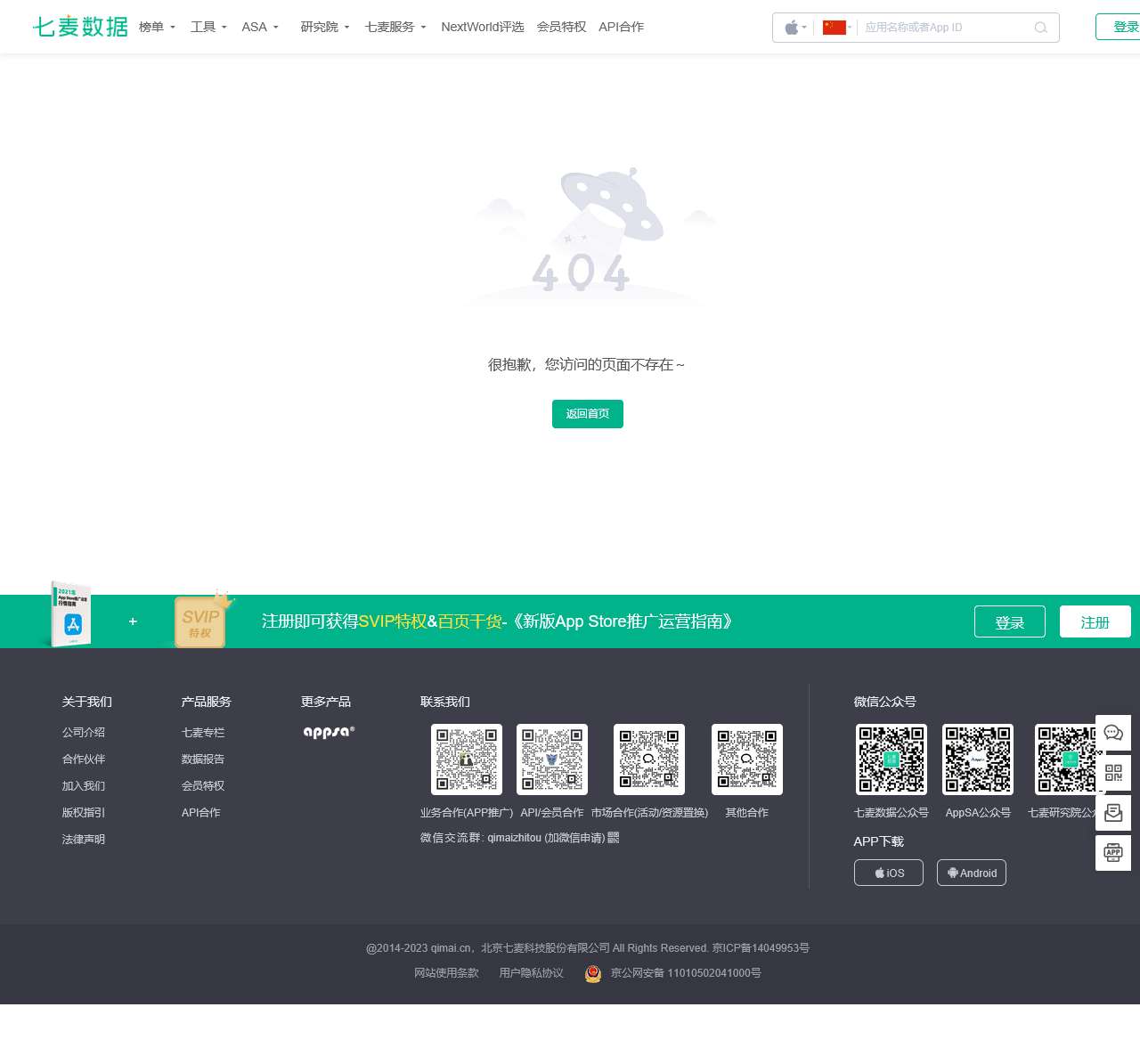
Task: Open the 研究院 menu
Action: click(324, 28)
